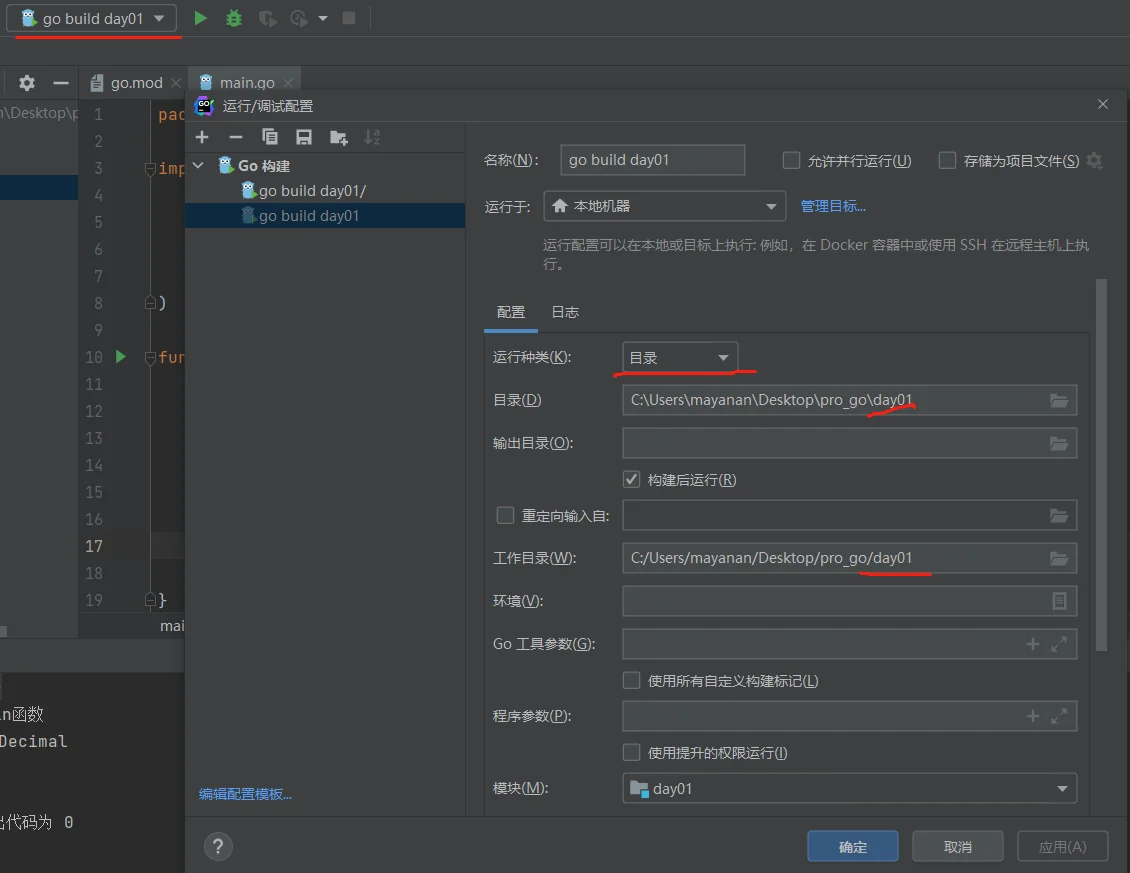Open the run kind dropdown
Screen dimensions: 1130x873
(x=680, y=358)
